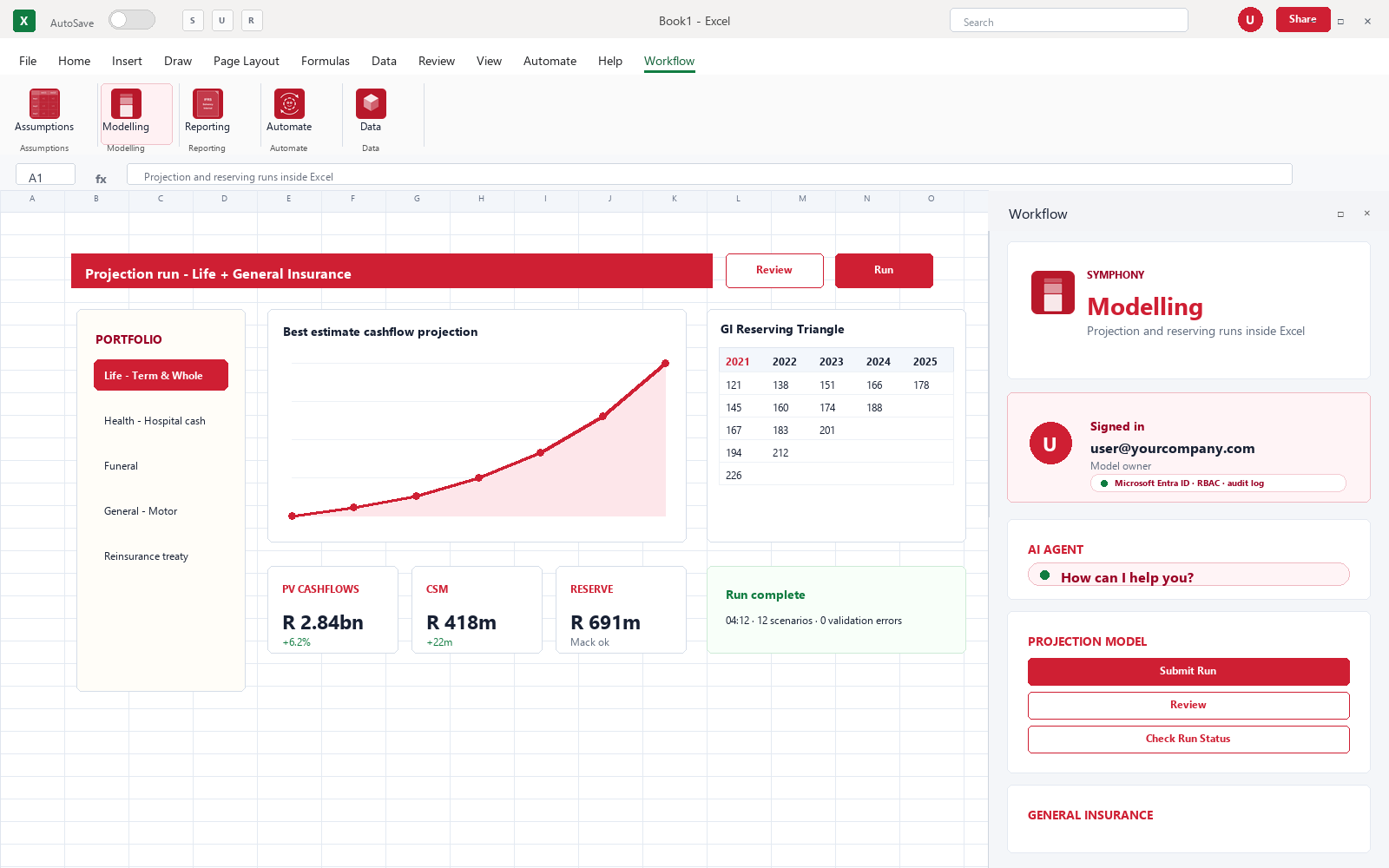Click Check Run Status button
This screenshot has height=868, width=1389.
pyautogui.click(x=1188, y=740)
